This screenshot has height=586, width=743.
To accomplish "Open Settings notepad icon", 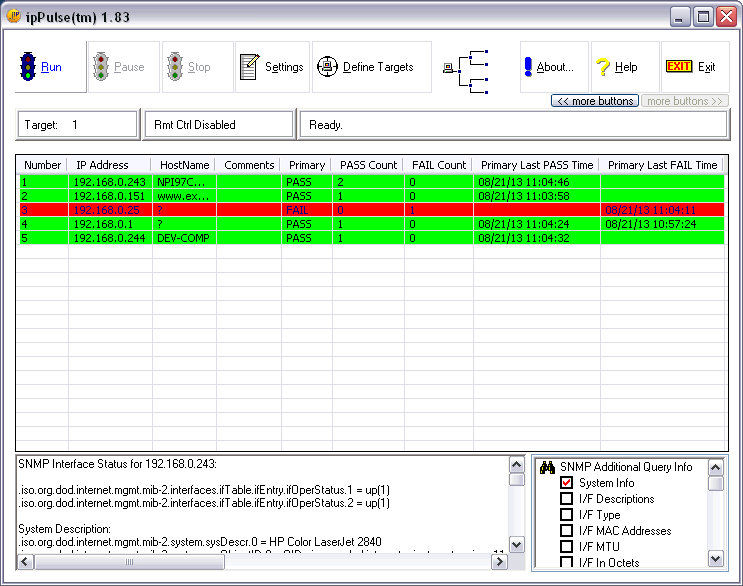I will click(250, 67).
